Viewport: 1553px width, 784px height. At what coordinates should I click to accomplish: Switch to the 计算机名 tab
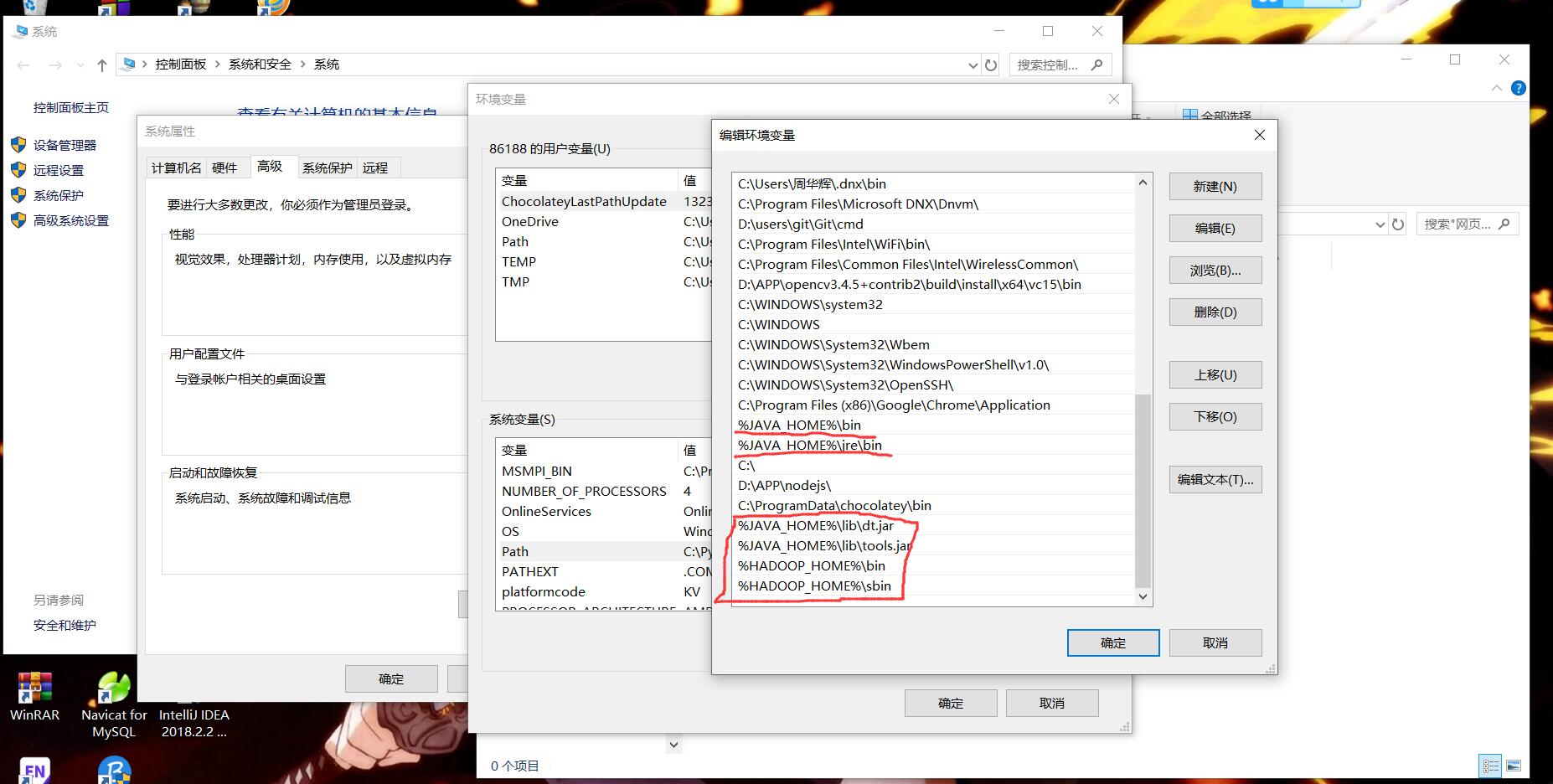[176, 168]
